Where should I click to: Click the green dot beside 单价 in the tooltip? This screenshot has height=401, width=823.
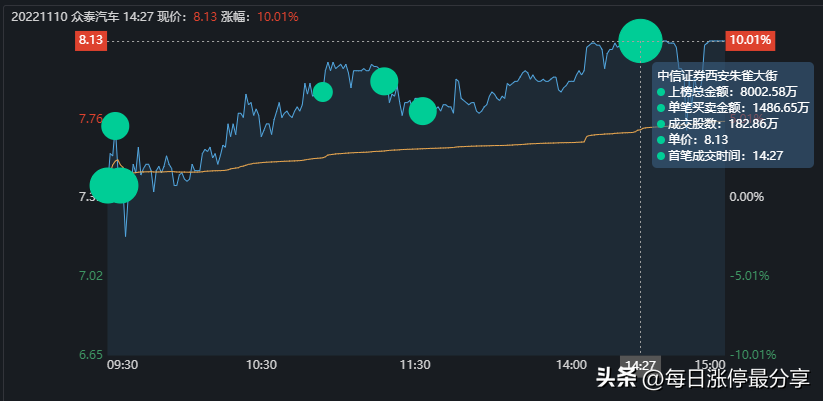pos(660,140)
